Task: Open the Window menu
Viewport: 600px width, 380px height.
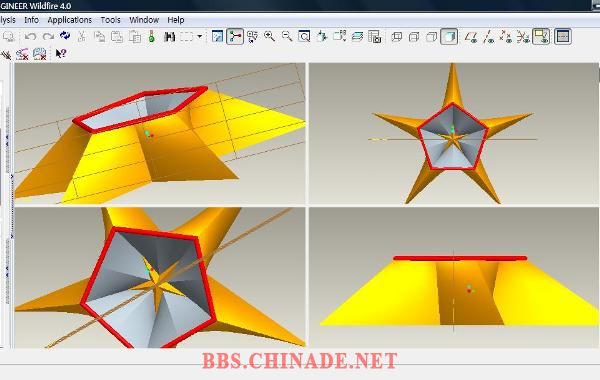Action: [x=144, y=20]
